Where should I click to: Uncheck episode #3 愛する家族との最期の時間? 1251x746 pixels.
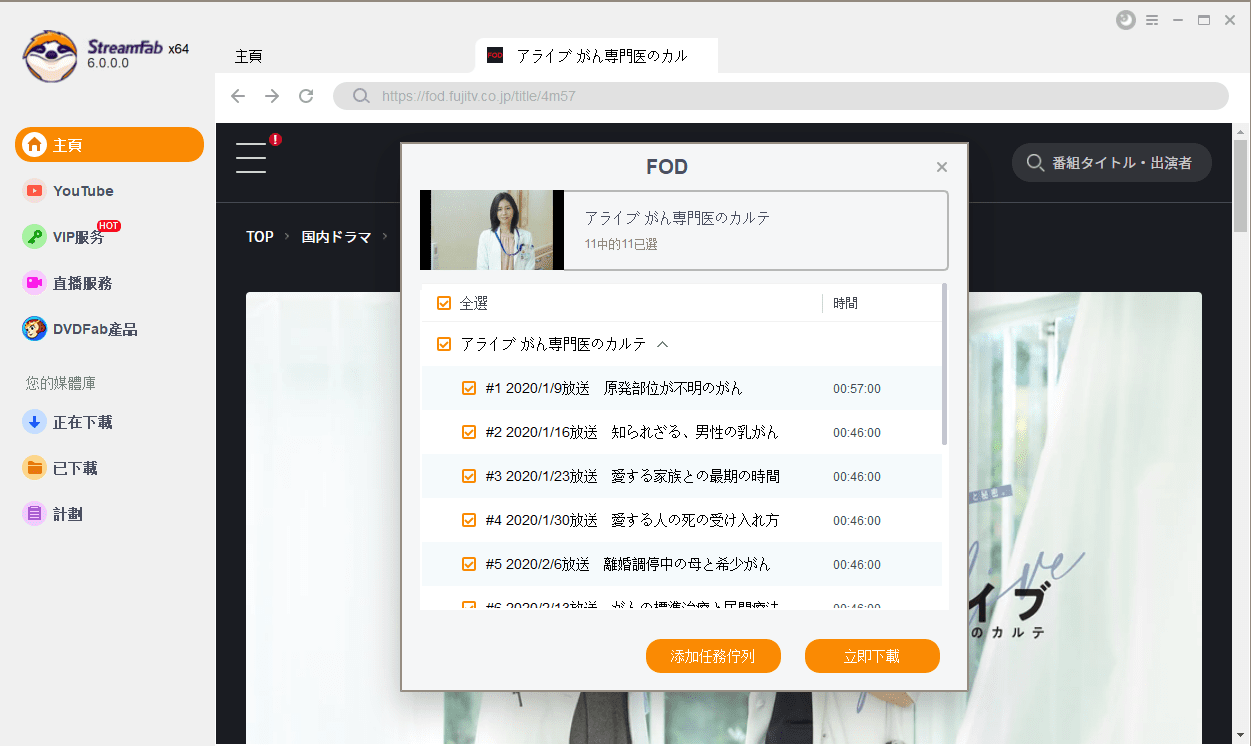click(x=469, y=476)
